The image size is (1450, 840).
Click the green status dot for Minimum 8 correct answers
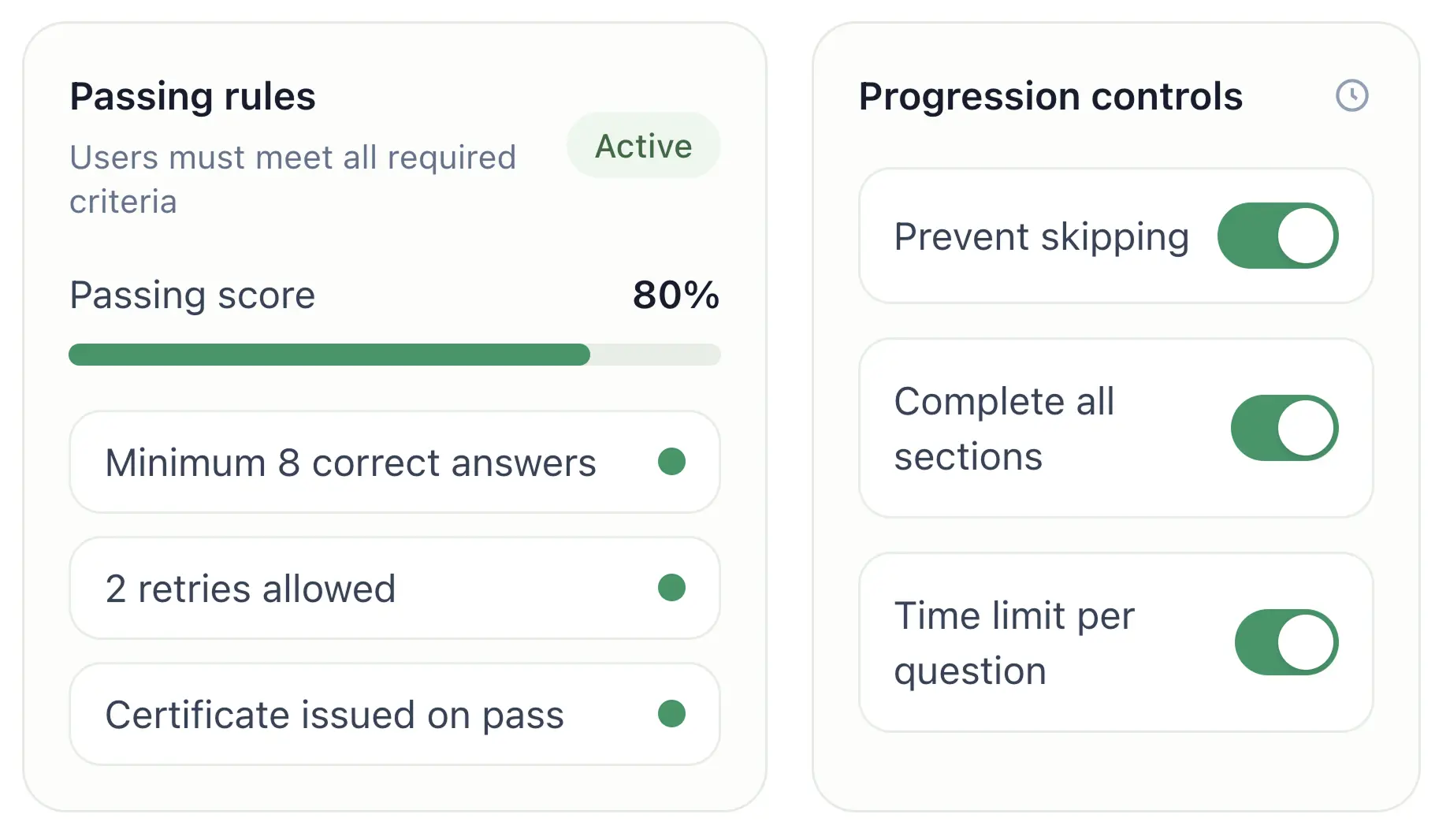(672, 463)
